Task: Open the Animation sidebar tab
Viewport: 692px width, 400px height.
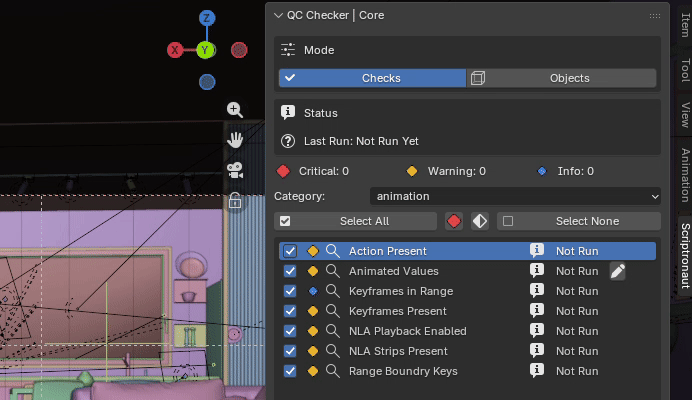Action: (685, 175)
